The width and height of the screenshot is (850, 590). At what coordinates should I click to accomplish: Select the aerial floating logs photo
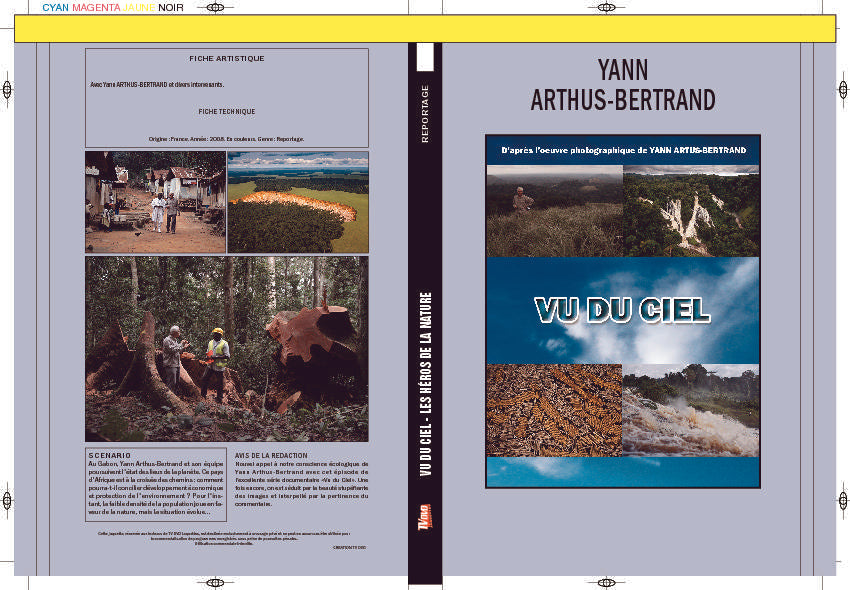[554, 410]
